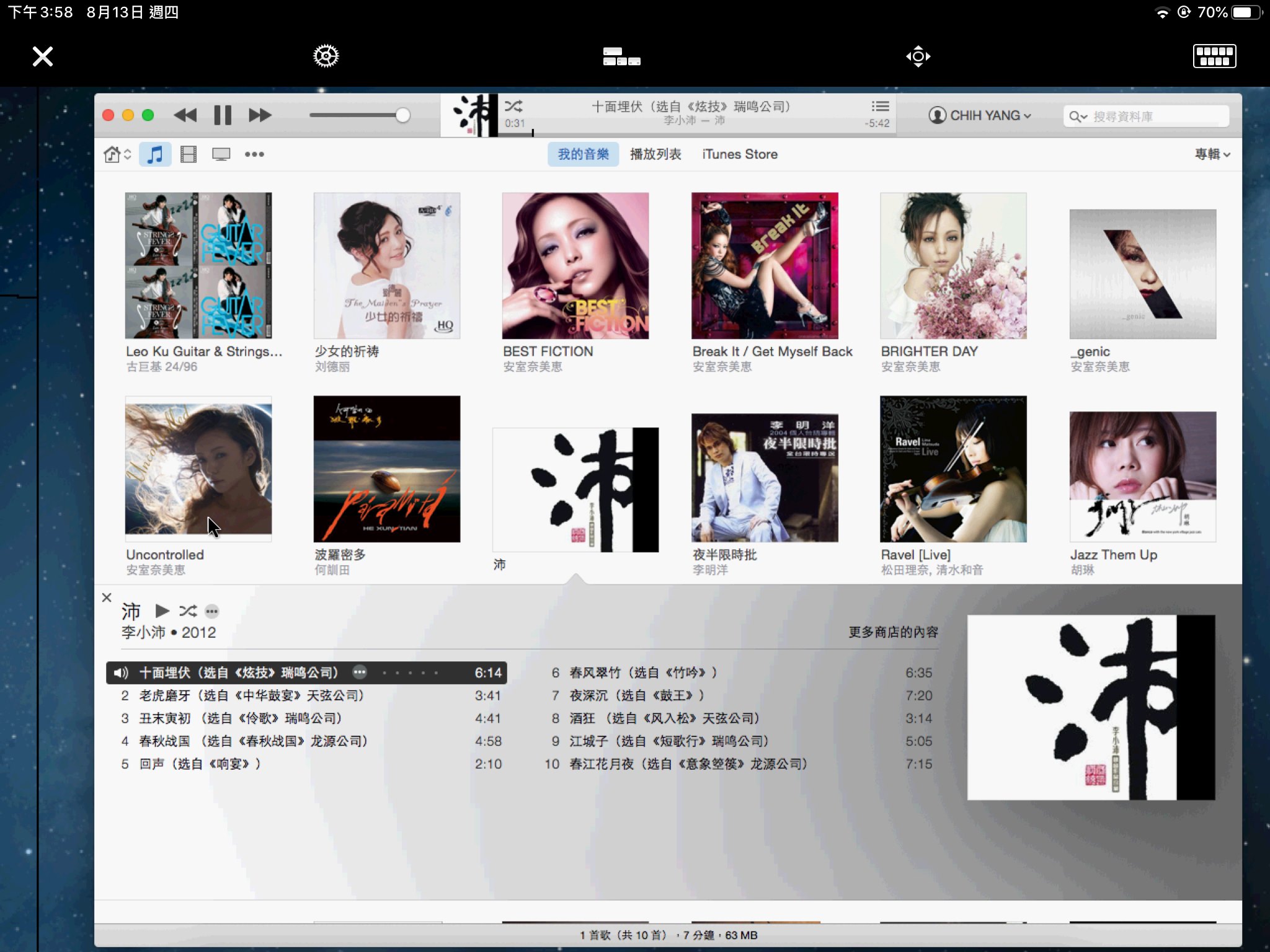Select the 我的音樂 tab
Screen dimensions: 1270x952
point(583,154)
